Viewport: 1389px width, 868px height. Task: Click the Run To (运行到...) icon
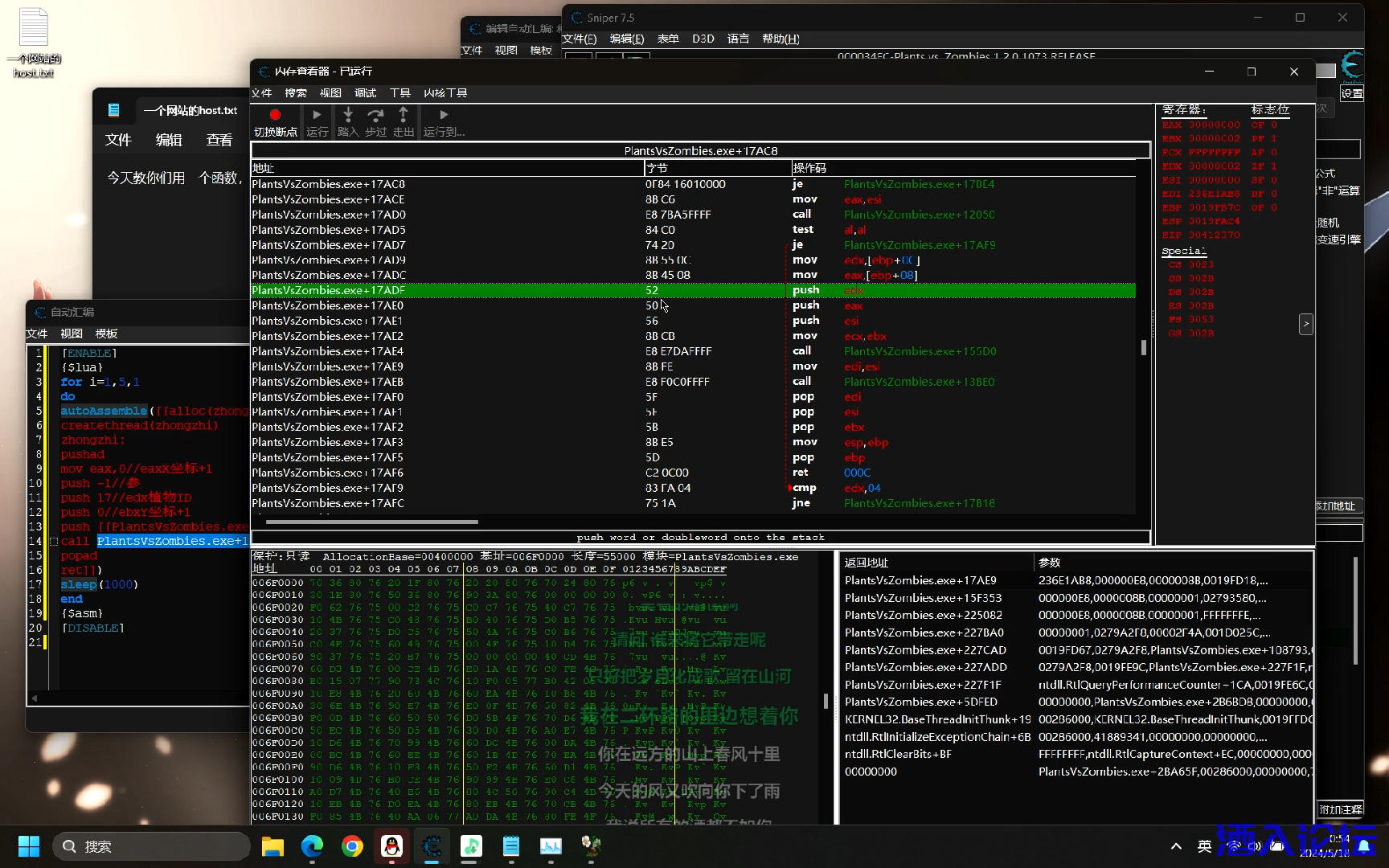pyautogui.click(x=444, y=115)
